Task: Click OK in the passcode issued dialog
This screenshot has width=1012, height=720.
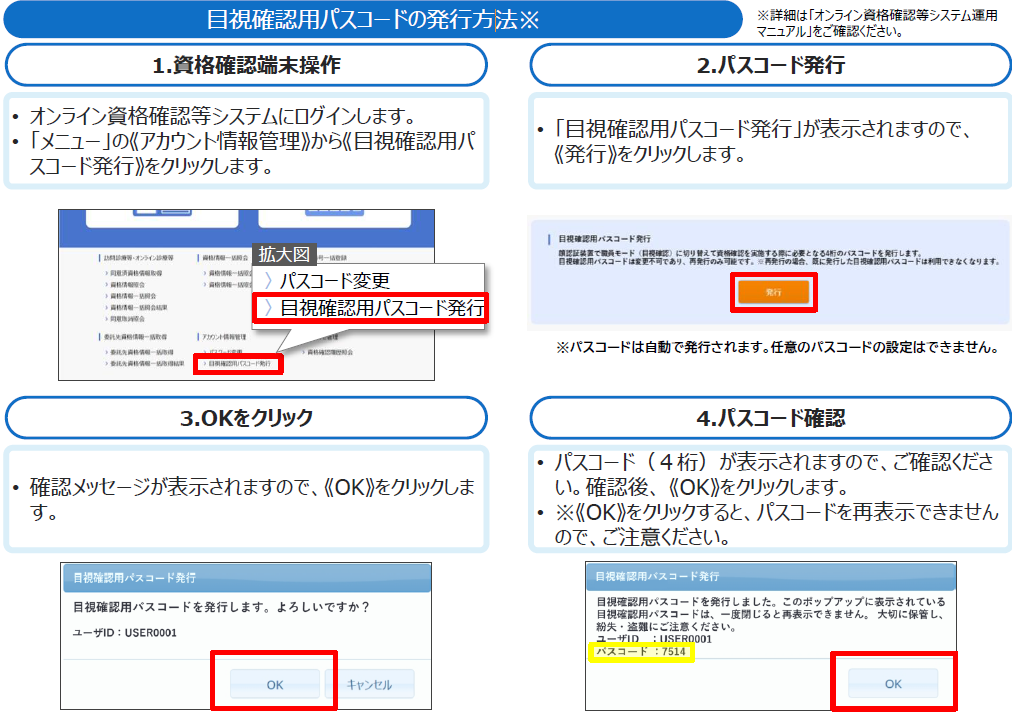Action: [893, 684]
